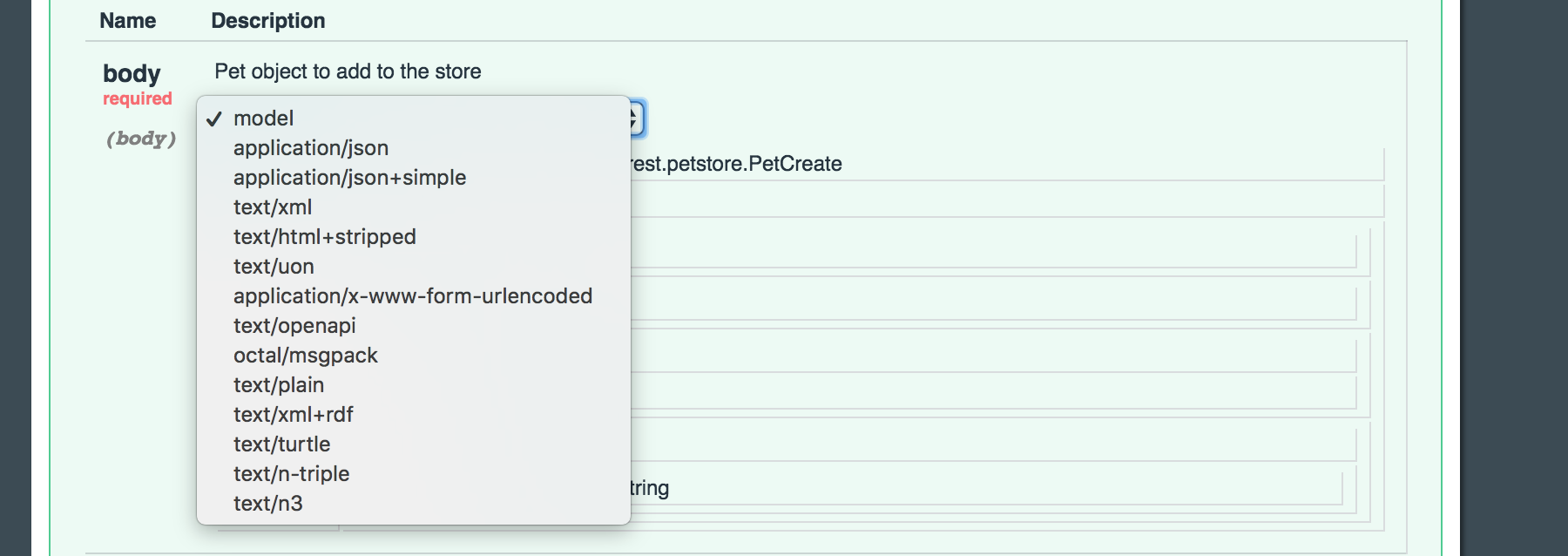Click the Name column header
This screenshot has height=556, width=1568.
pos(128,21)
